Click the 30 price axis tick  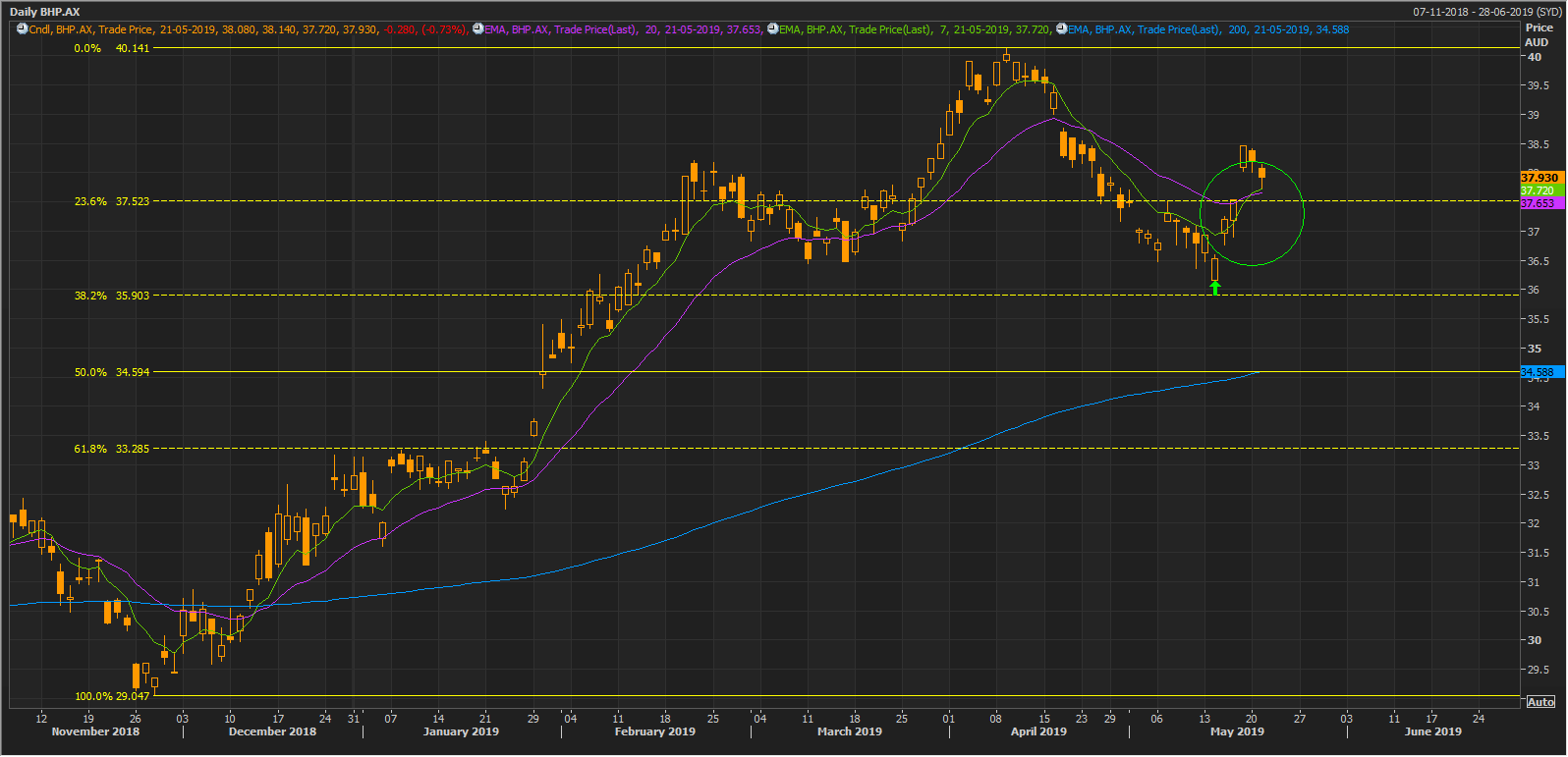(x=1534, y=640)
